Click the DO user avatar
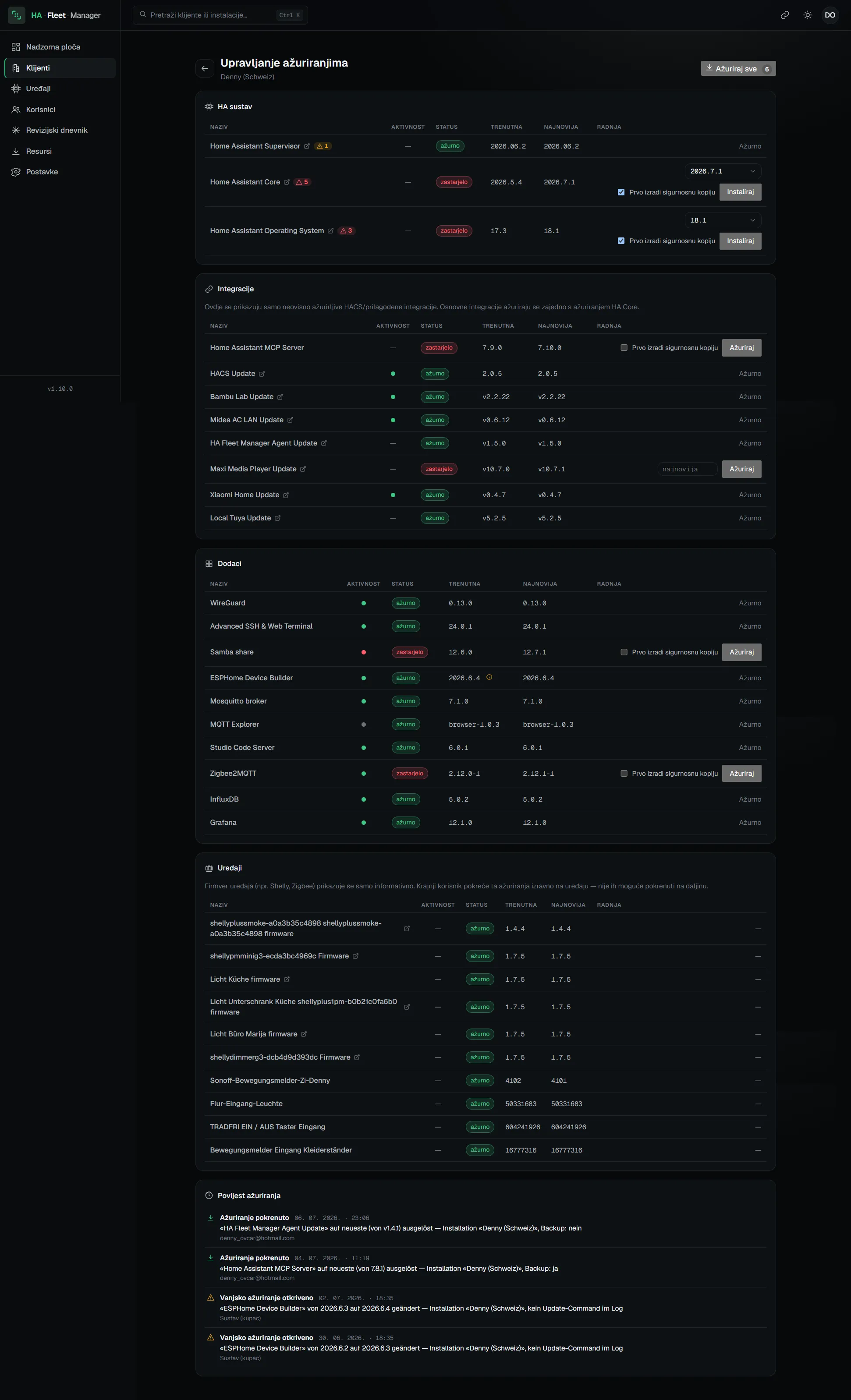 coord(830,15)
